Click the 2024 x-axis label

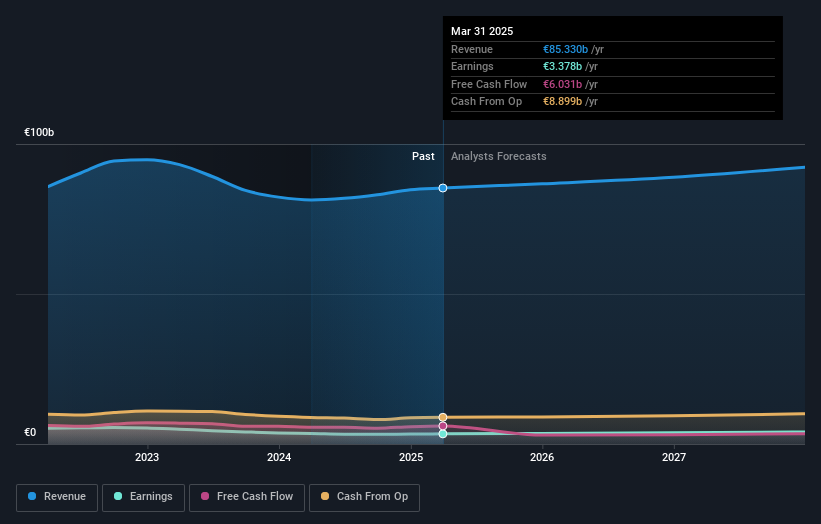pos(279,457)
